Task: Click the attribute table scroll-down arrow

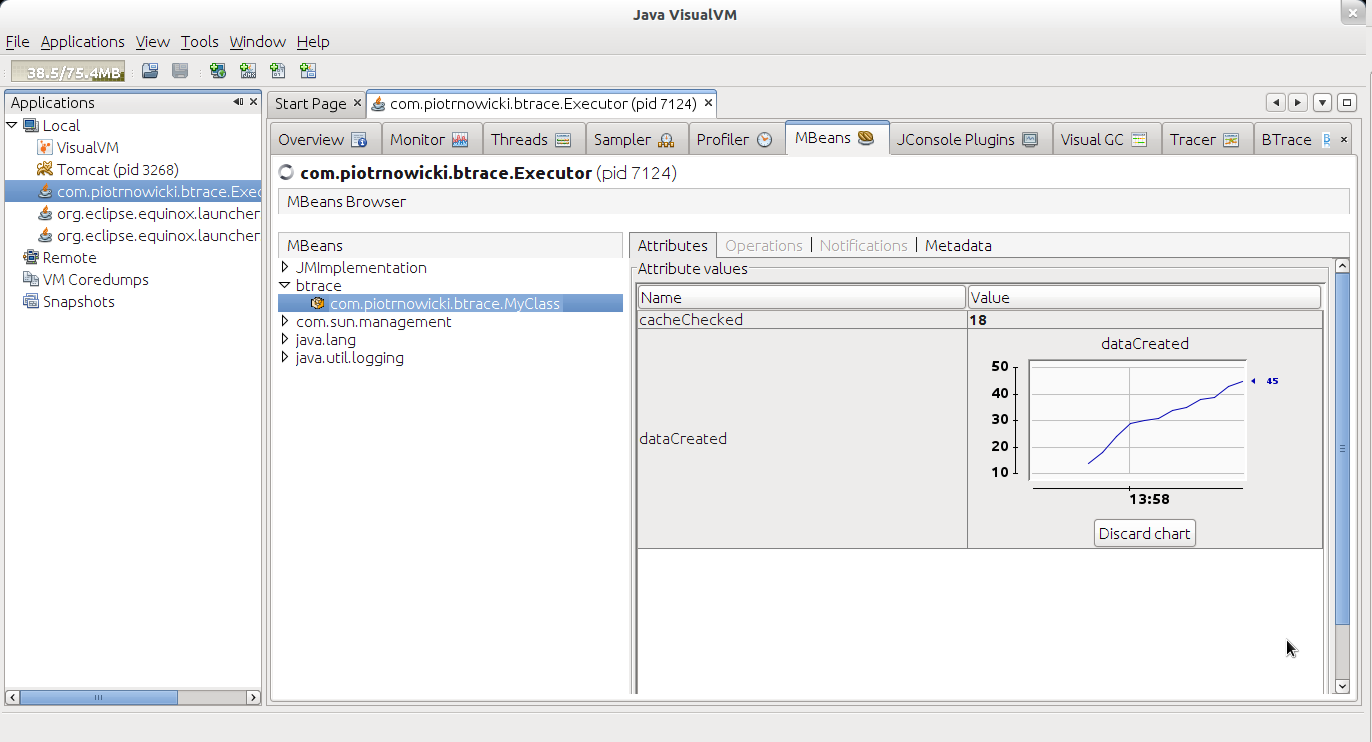Action: point(1342,686)
